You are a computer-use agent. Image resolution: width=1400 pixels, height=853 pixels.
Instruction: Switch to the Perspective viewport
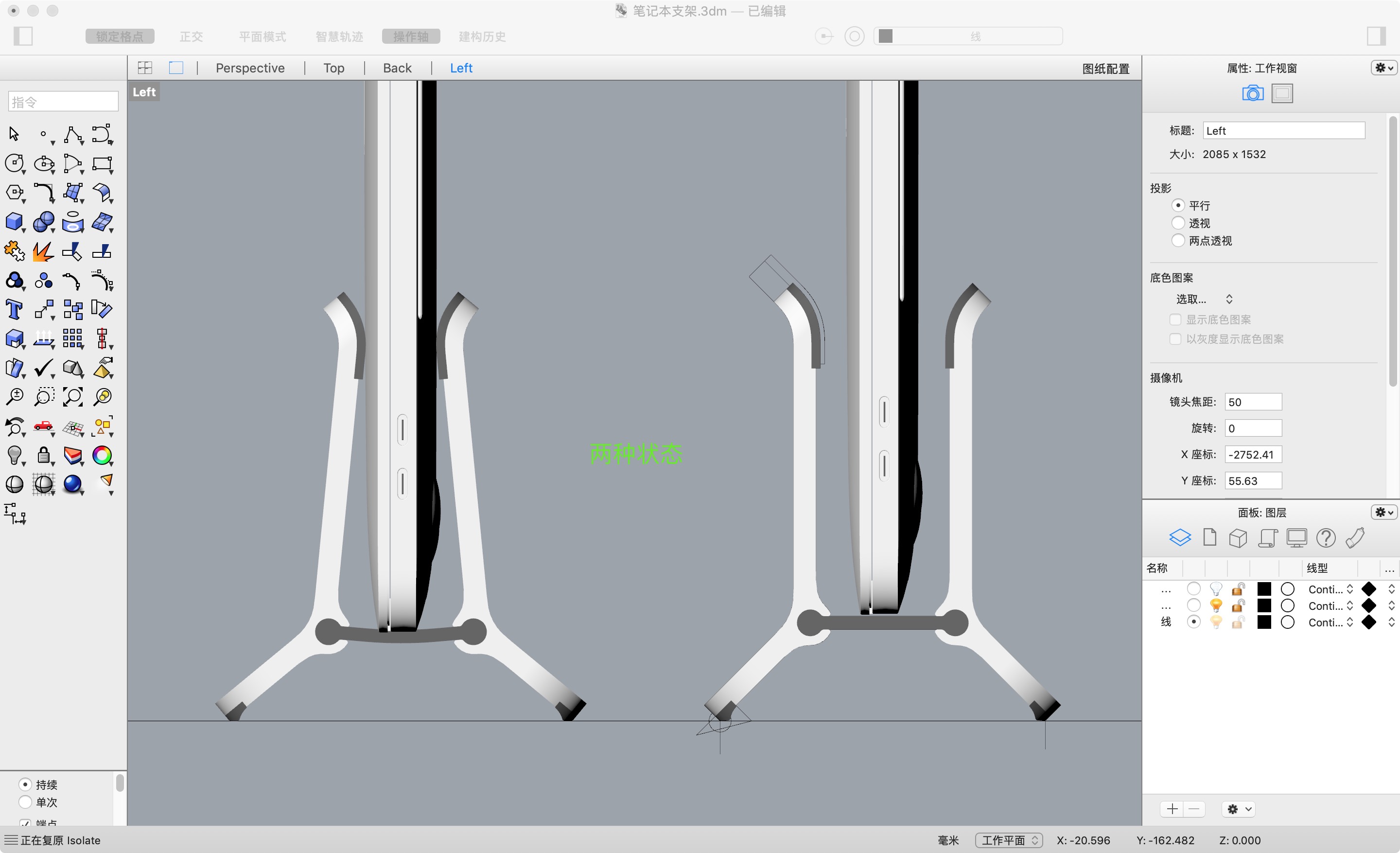click(250, 68)
